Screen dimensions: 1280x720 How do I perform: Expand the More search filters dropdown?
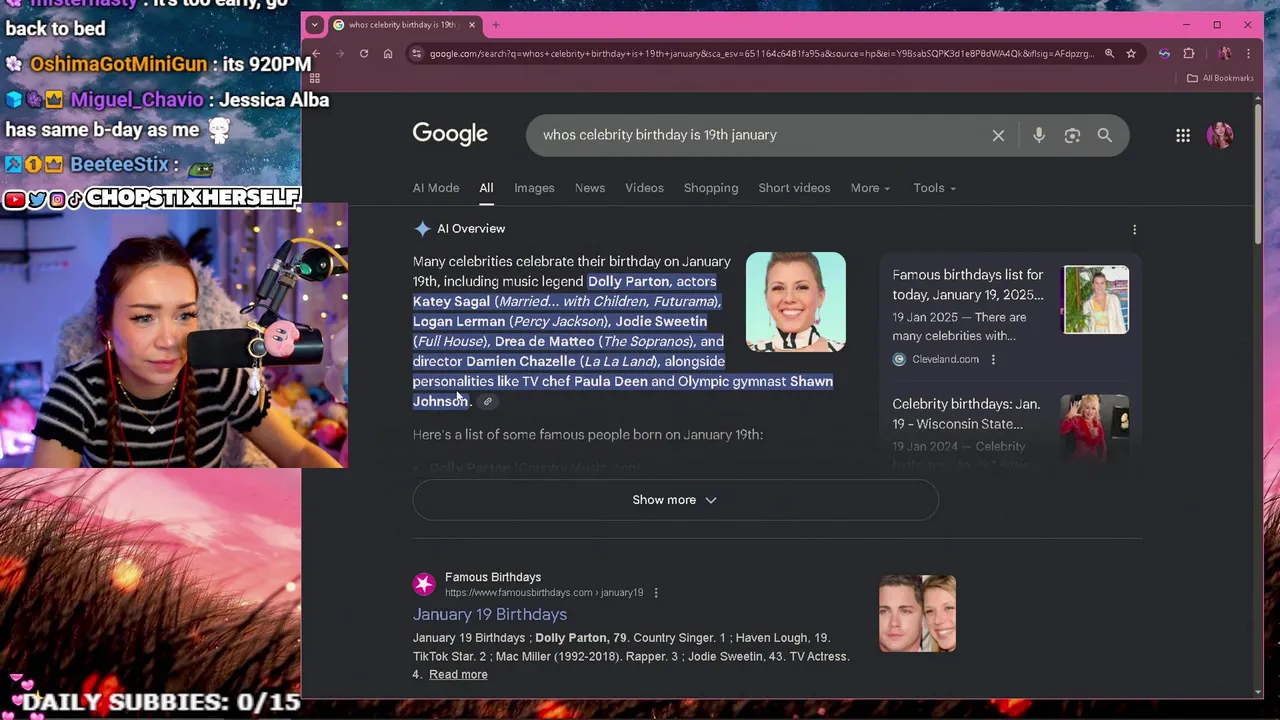tap(870, 188)
